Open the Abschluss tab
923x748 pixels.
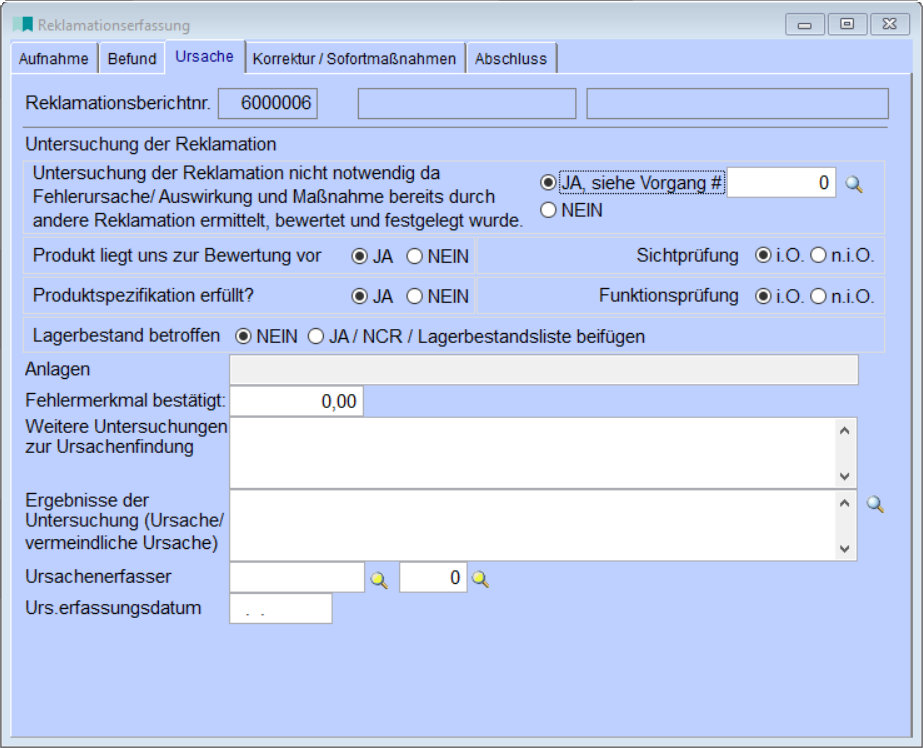point(510,59)
